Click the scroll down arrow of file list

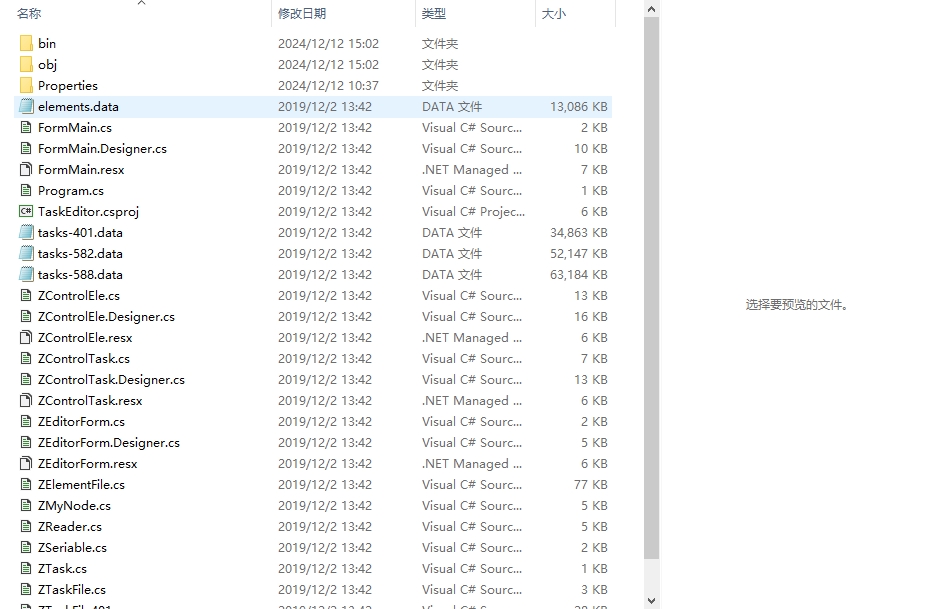point(651,601)
